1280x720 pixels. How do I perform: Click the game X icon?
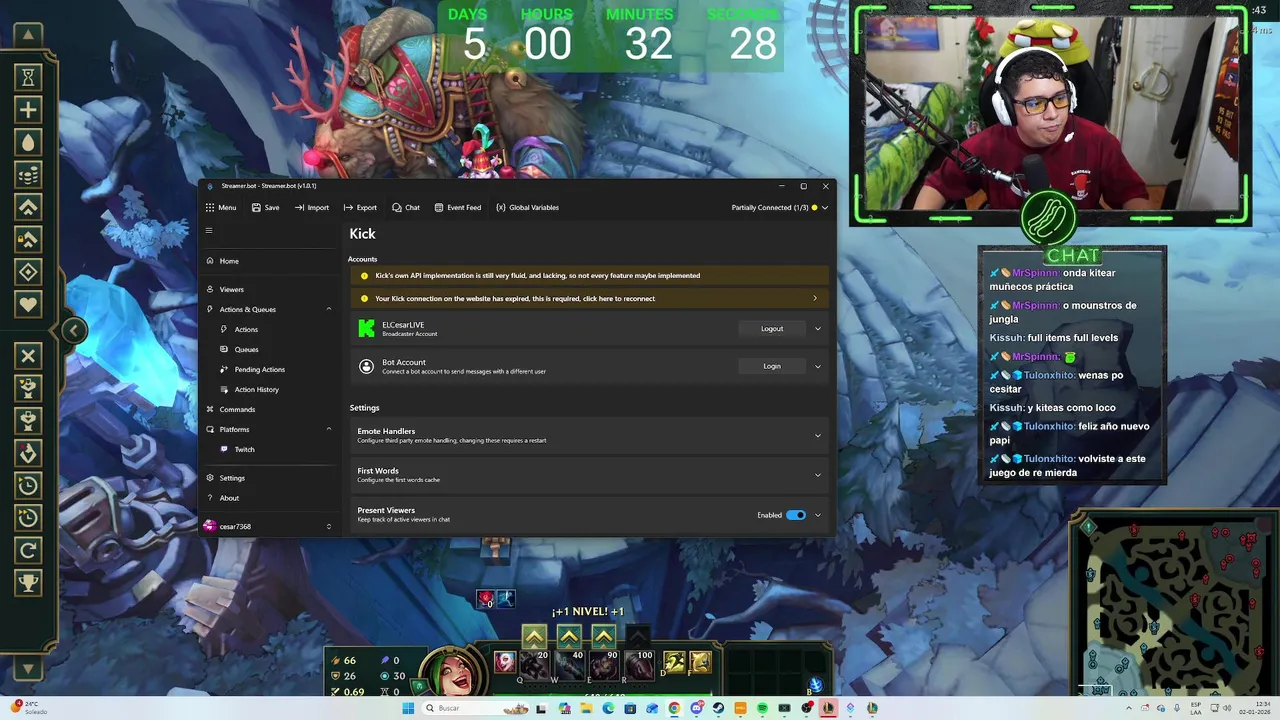pos(28,355)
